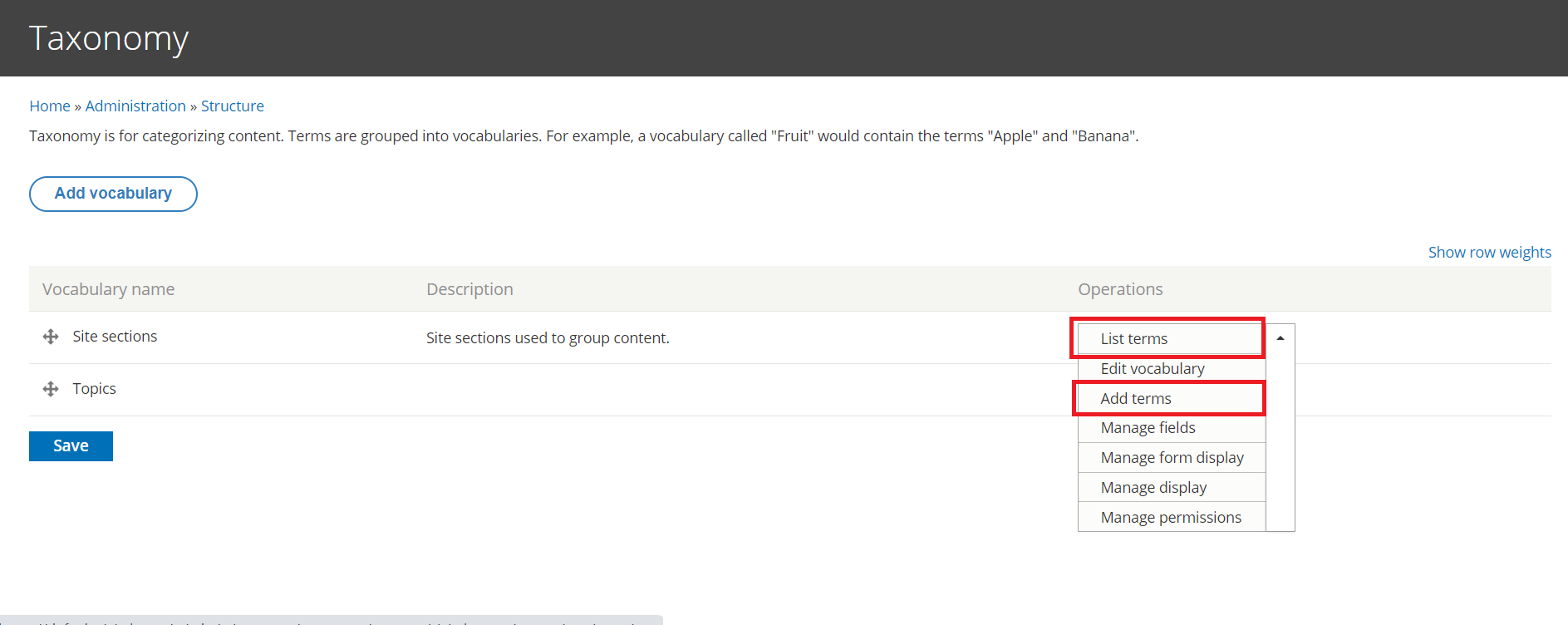Viewport: 1568px width, 625px height.
Task: Click the Vocabulary name column header
Action: pos(108,289)
